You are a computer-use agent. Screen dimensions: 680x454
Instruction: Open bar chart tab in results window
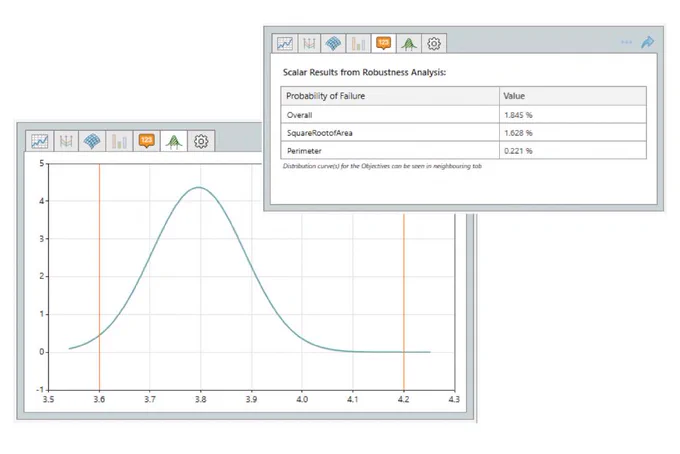click(358, 43)
